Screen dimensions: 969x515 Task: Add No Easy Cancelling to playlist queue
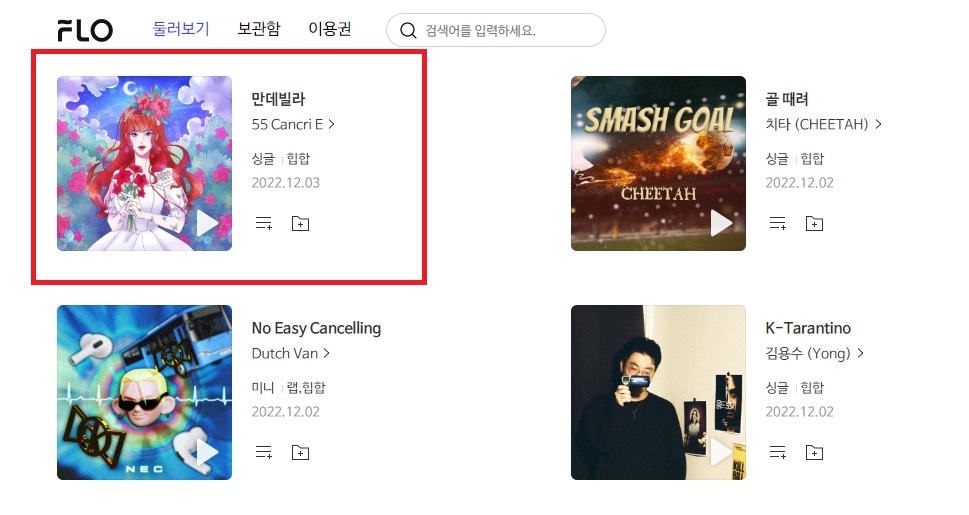click(x=264, y=453)
